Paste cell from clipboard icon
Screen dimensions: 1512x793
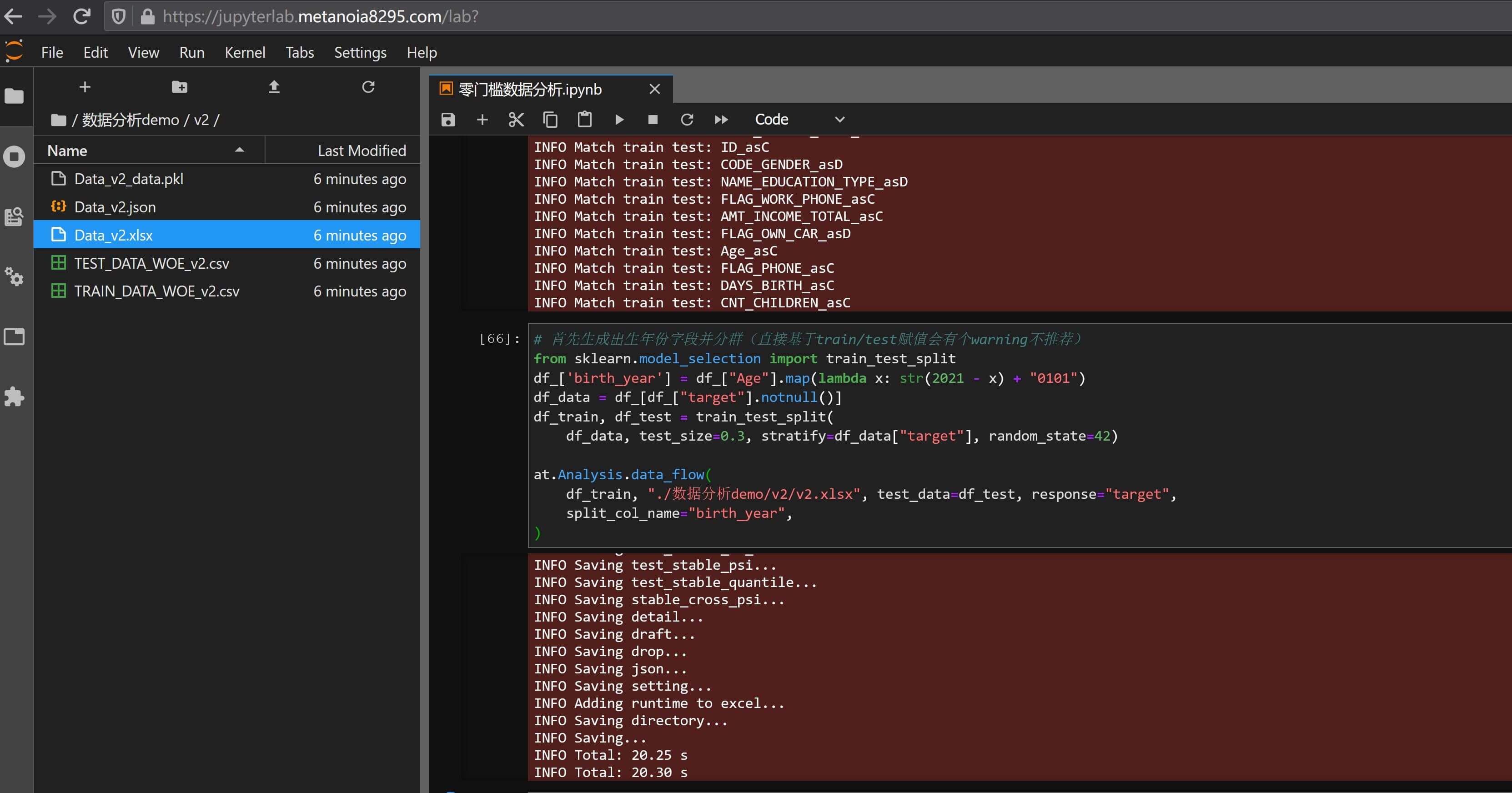point(584,120)
